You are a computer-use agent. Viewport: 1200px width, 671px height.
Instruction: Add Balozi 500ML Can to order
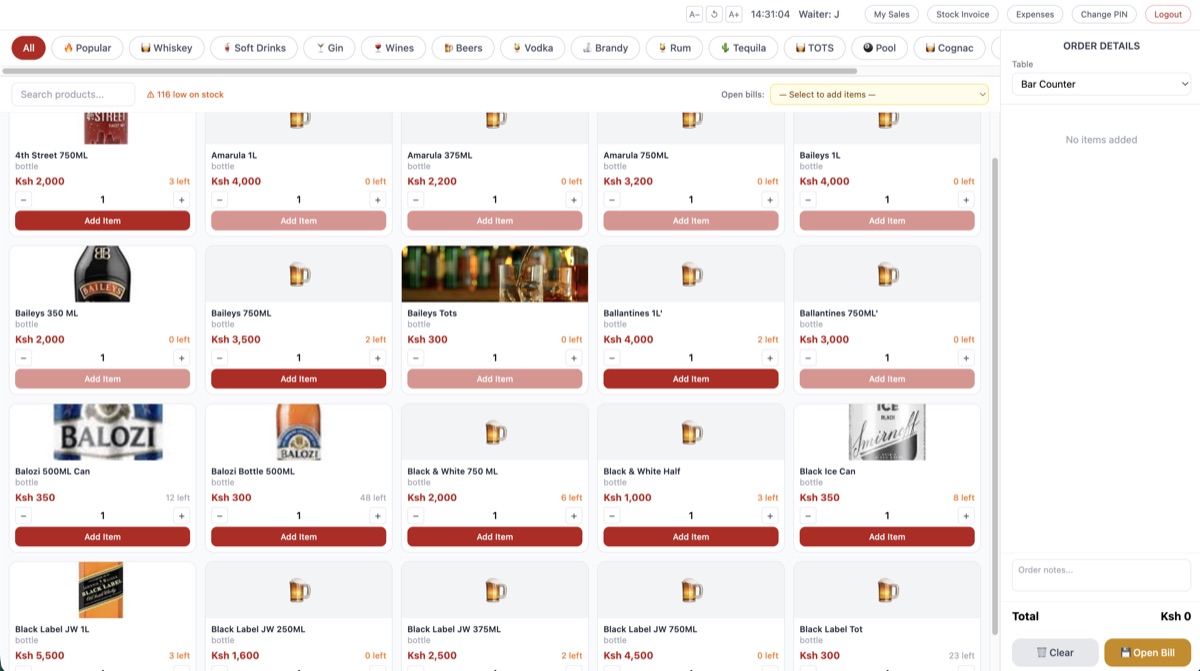click(x=102, y=537)
